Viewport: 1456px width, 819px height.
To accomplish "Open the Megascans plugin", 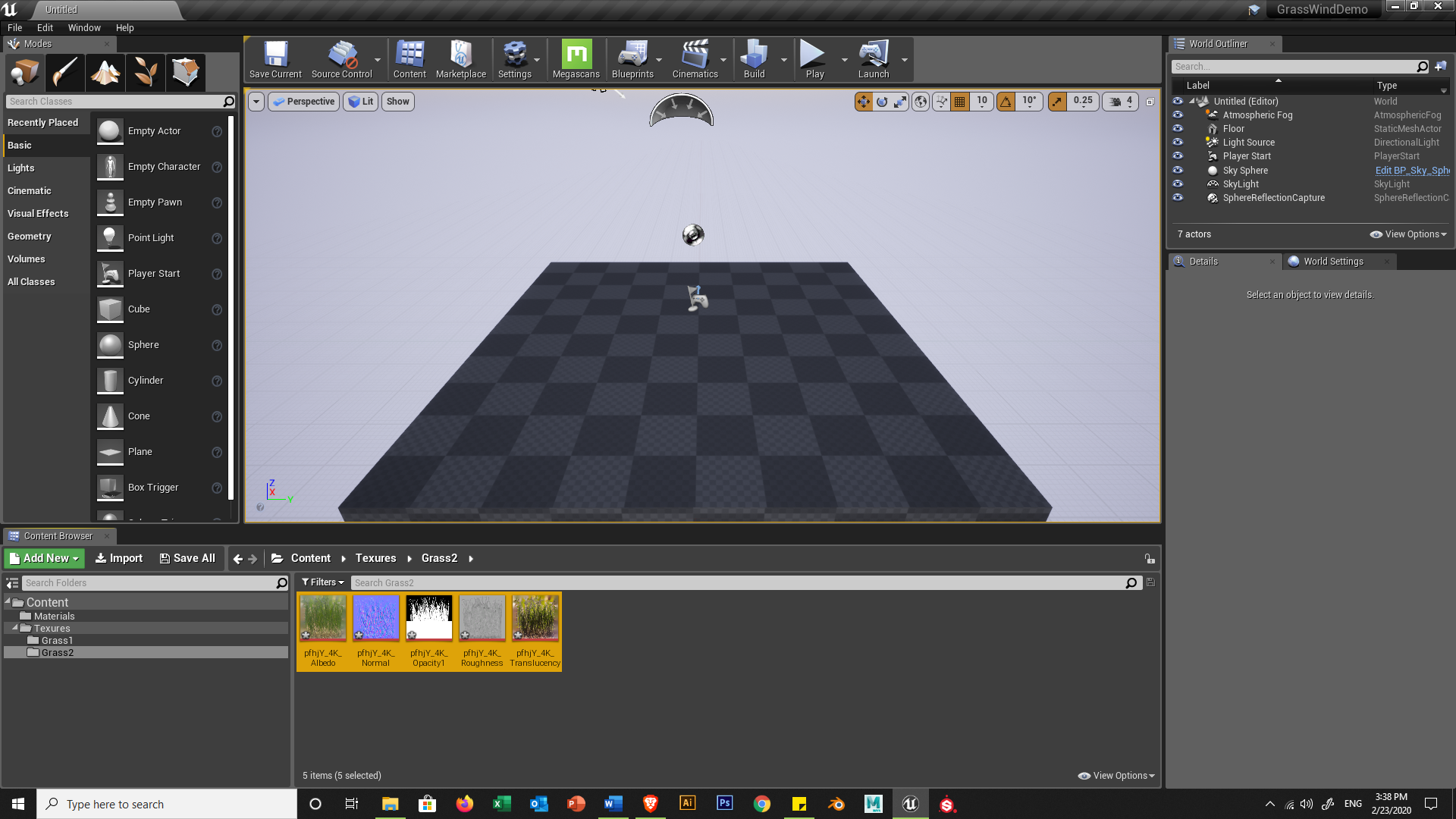I will pyautogui.click(x=576, y=59).
